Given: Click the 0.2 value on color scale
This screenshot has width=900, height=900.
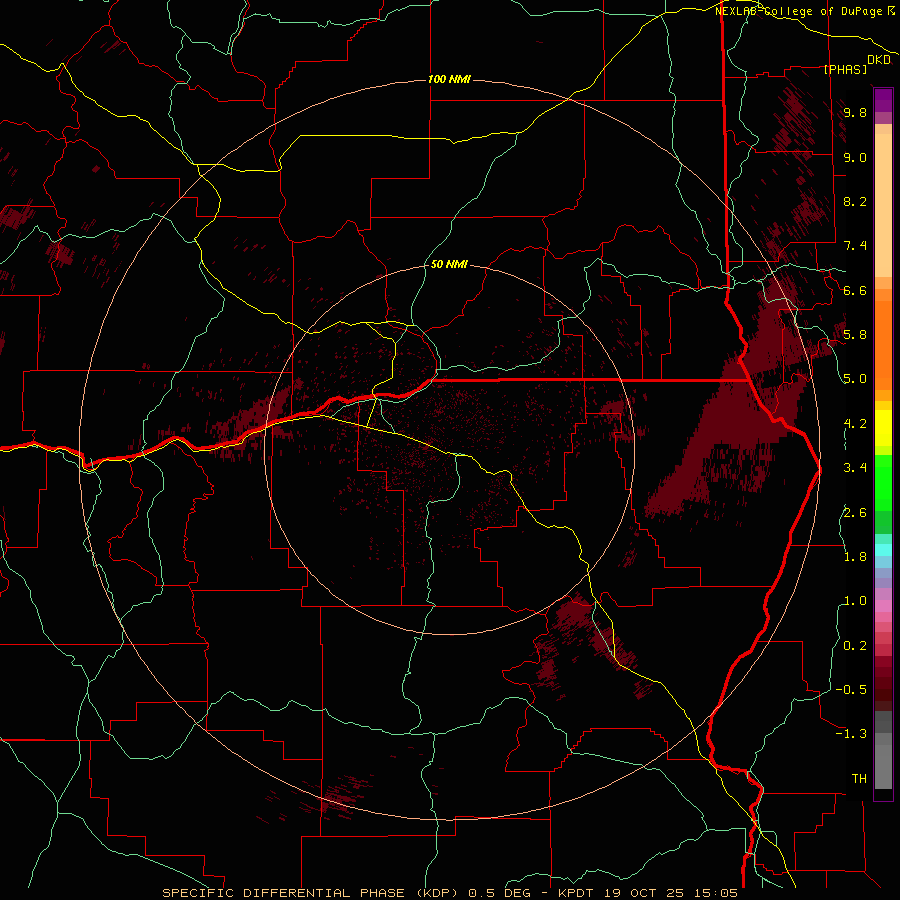Looking at the screenshot, I should [x=855, y=645].
